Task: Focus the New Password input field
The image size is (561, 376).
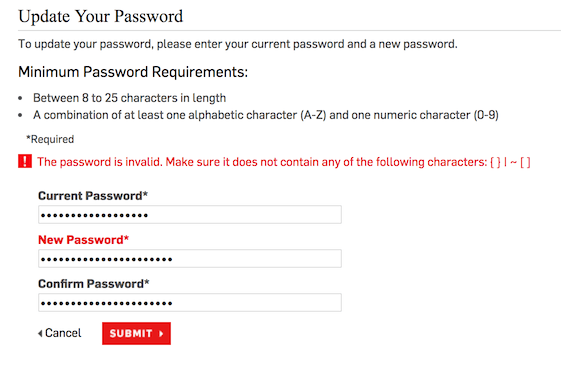Action: tap(190, 259)
